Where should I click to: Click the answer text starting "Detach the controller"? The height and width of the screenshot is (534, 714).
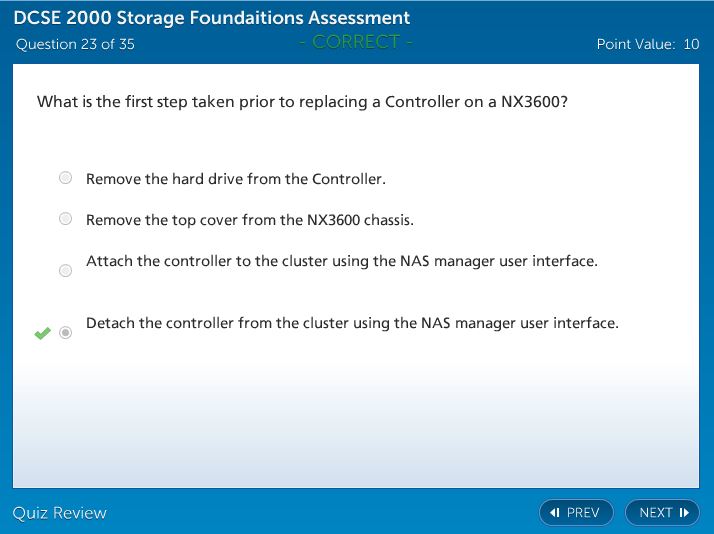(352, 323)
